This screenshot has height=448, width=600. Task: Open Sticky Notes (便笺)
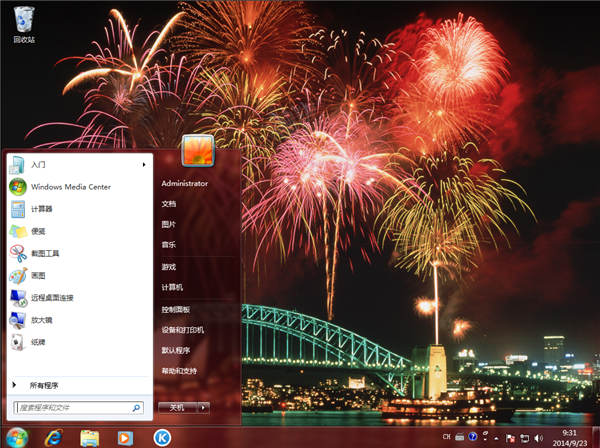pyautogui.click(x=38, y=231)
